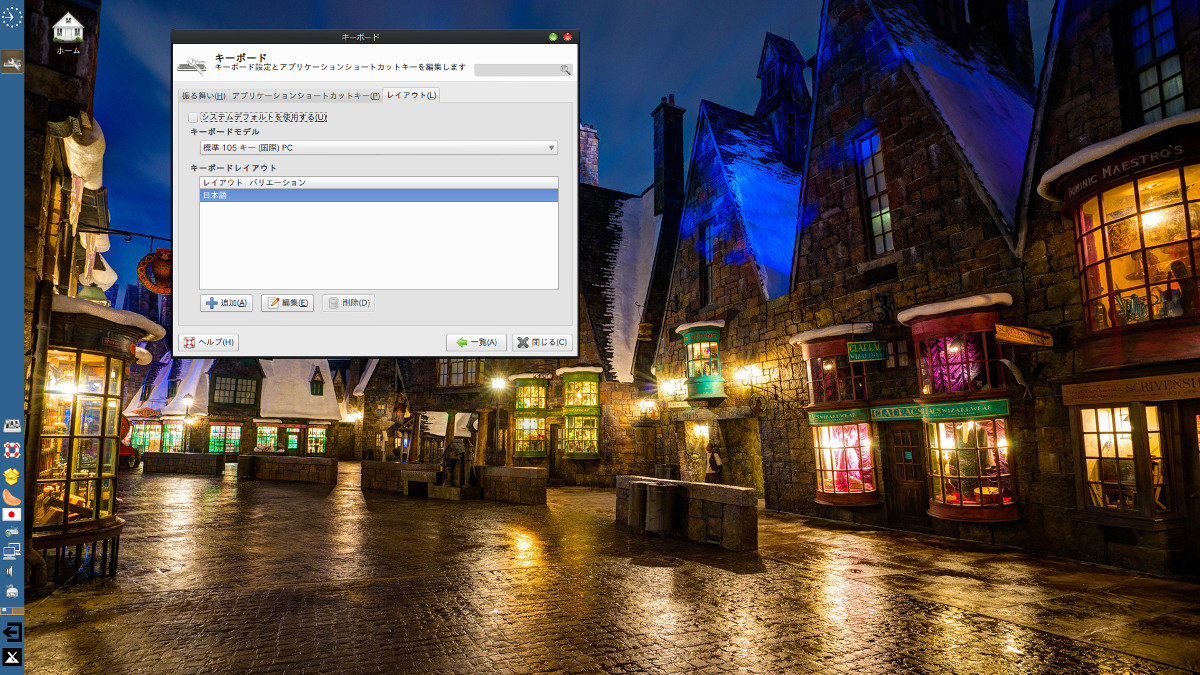Open the ホーム desktop icon

[x=68, y=33]
